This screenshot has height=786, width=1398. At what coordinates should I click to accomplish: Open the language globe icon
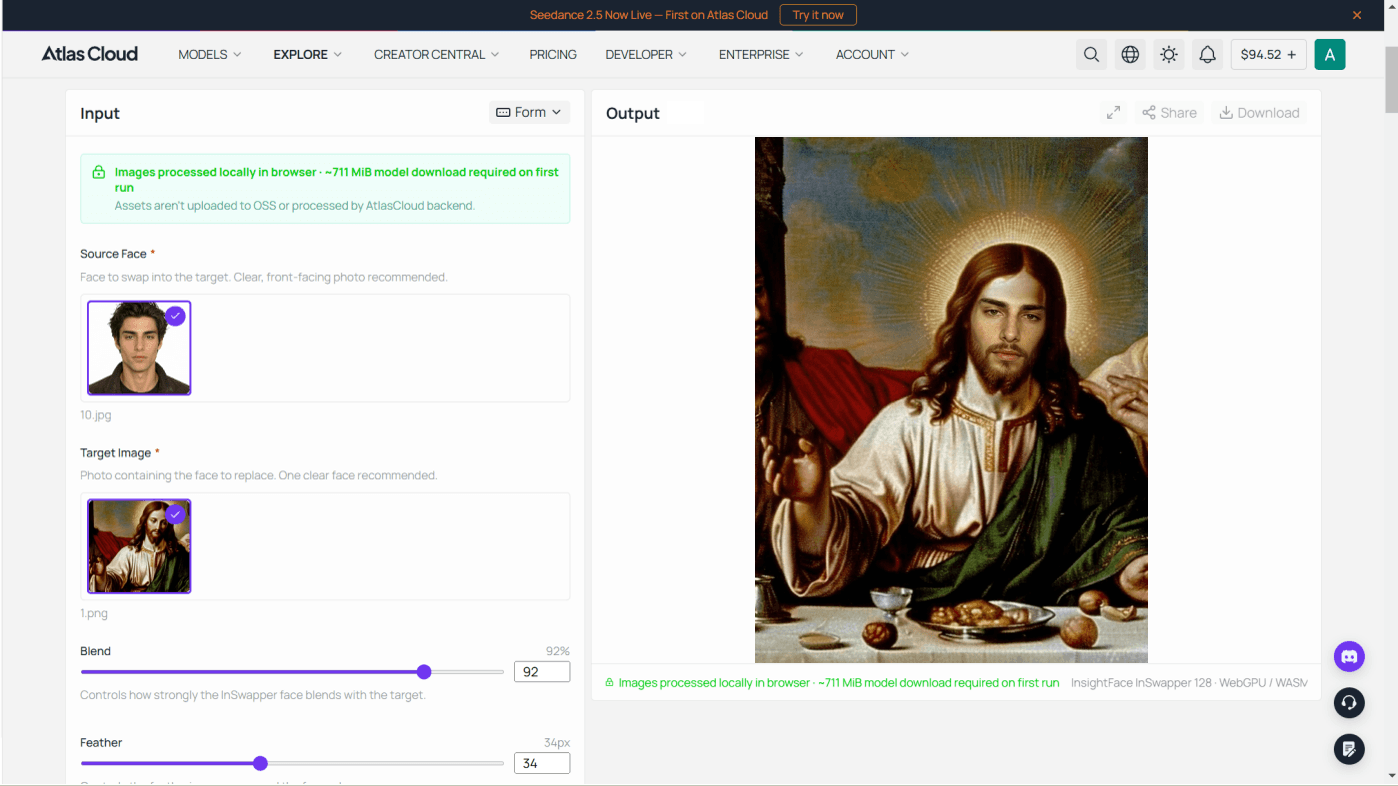pos(1130,54)
